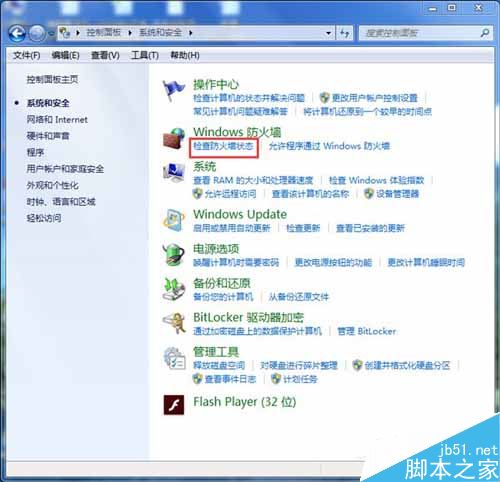Click shield icon beside 允许远程访问
500x482 pixels.
(197, 193)
